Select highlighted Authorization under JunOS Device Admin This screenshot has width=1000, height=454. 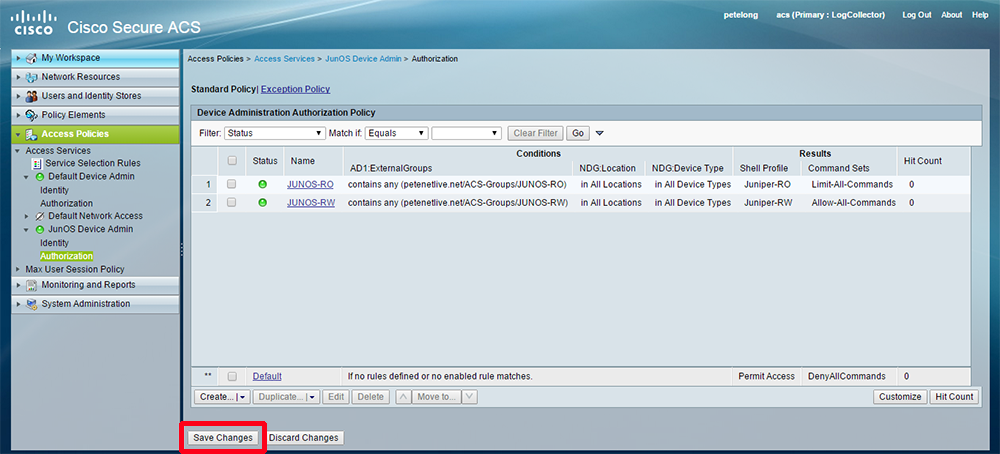pos(66,256)
